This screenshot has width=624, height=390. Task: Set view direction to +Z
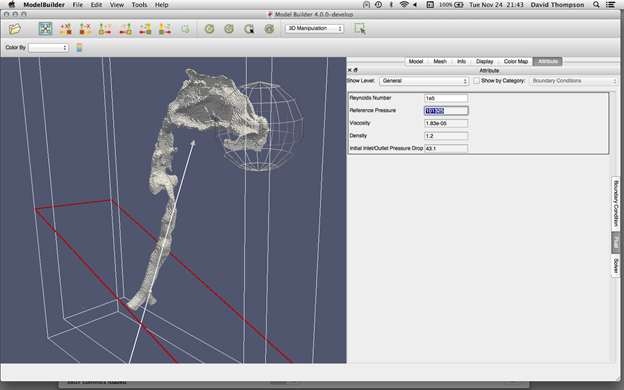(x=145, y=29)
